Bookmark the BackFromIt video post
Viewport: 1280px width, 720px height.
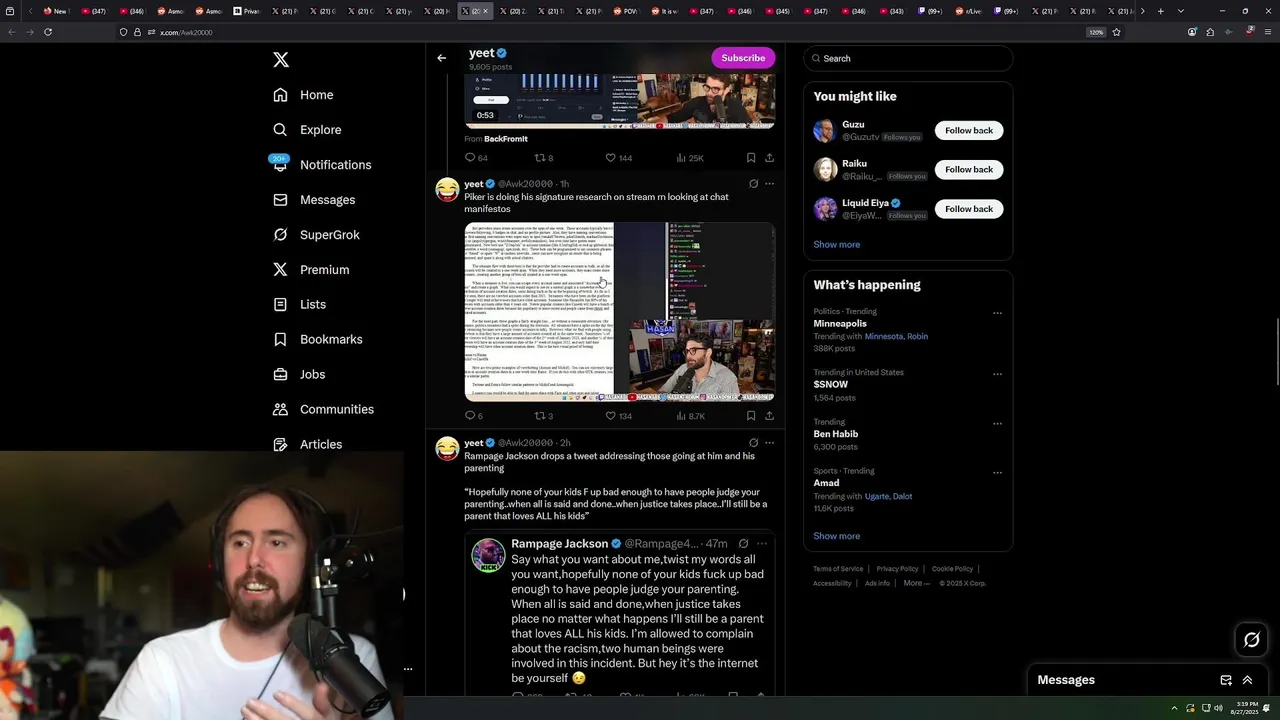click(751, 158)
